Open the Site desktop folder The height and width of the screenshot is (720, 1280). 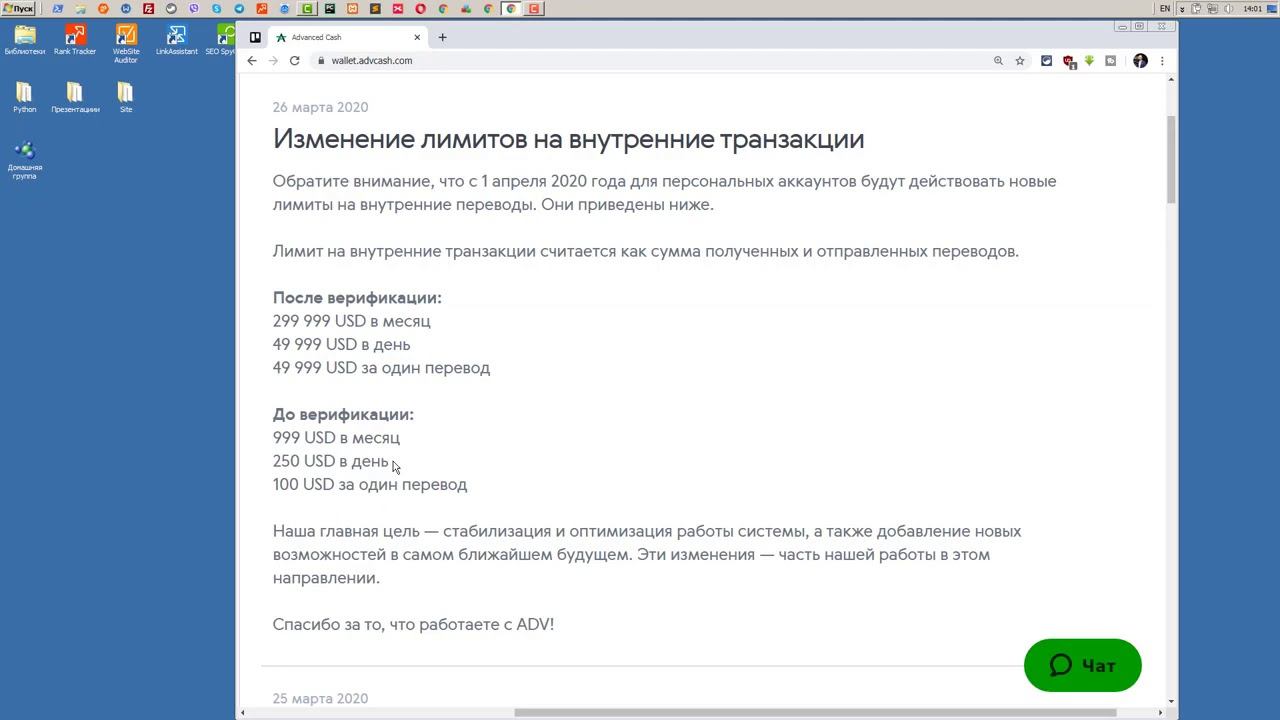pos(126,99)
